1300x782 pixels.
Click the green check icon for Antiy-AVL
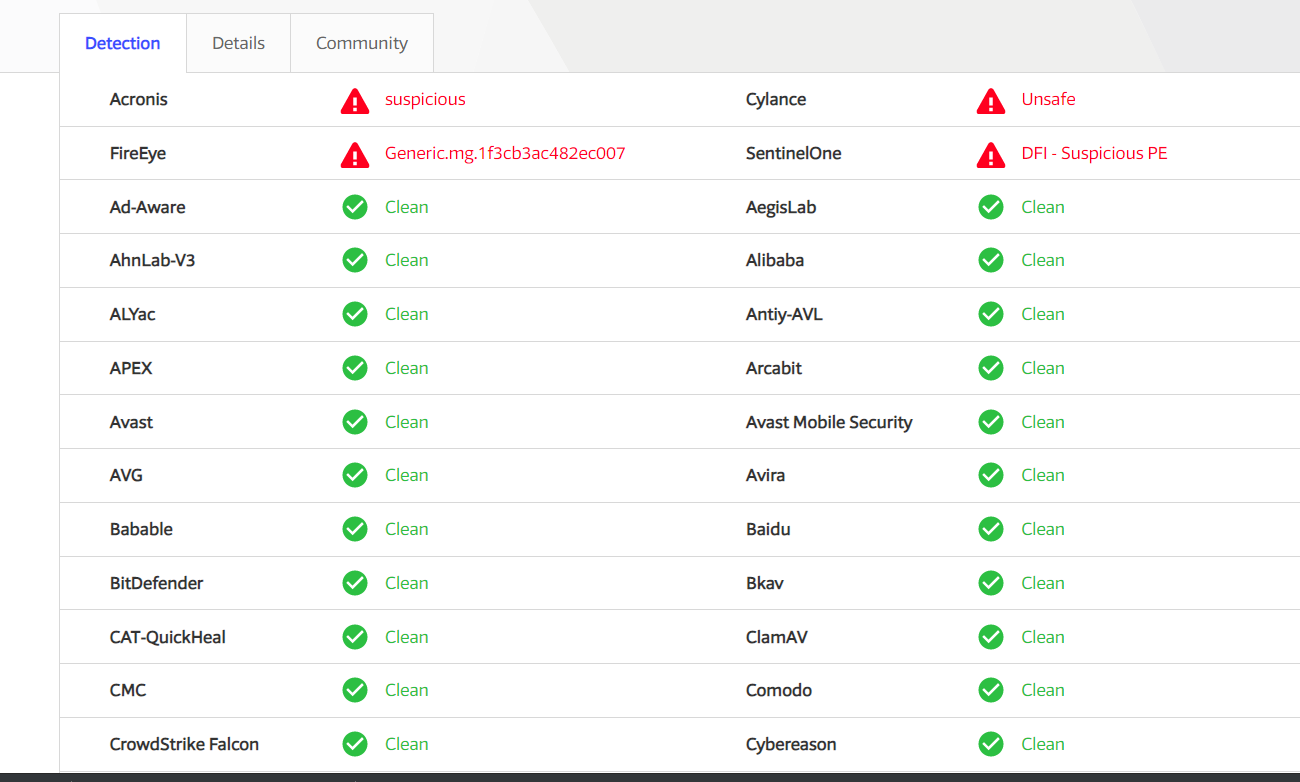[991, 314]
